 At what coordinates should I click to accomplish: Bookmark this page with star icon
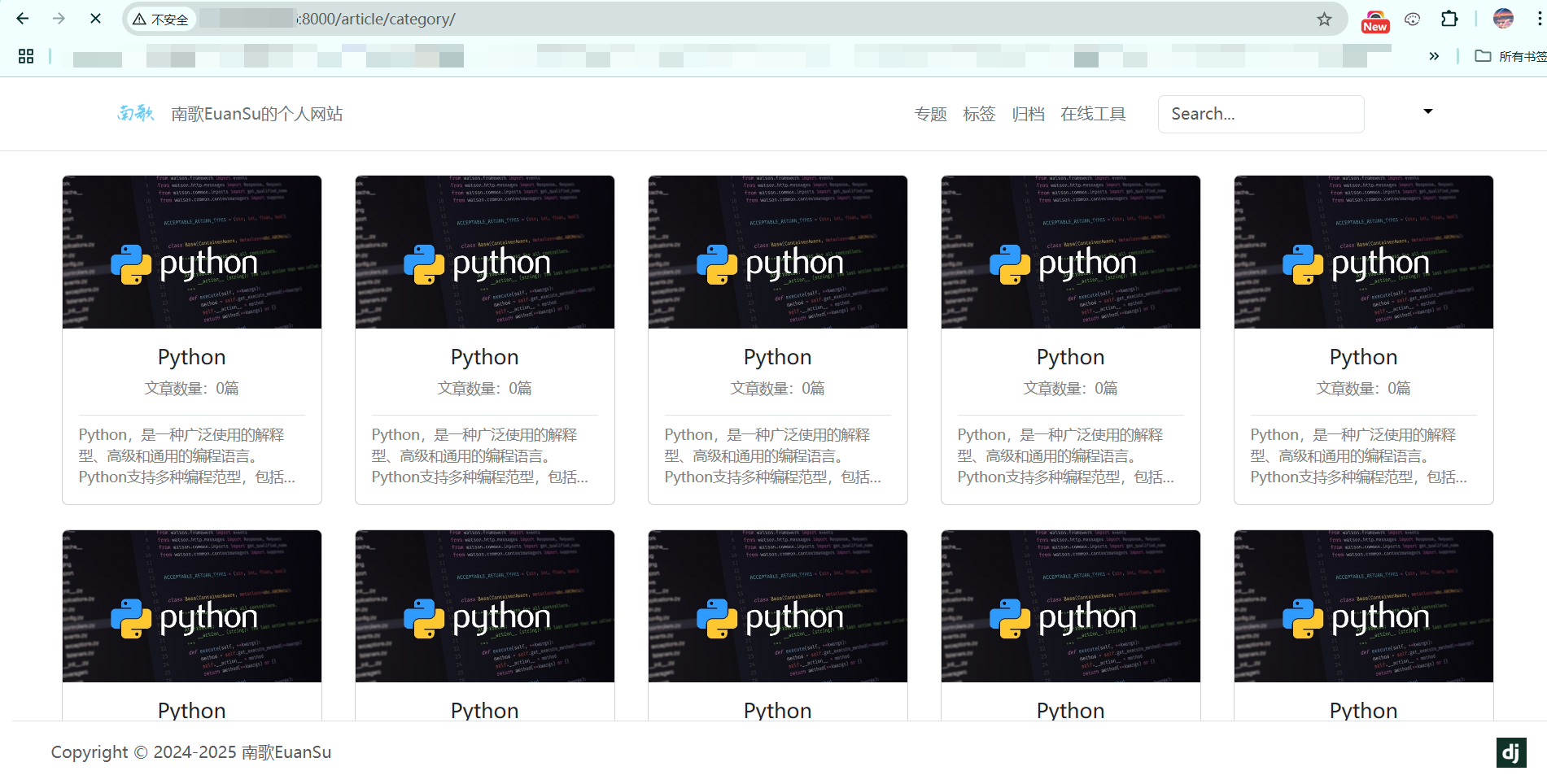pyautogui.click(x=1324, y=19)
